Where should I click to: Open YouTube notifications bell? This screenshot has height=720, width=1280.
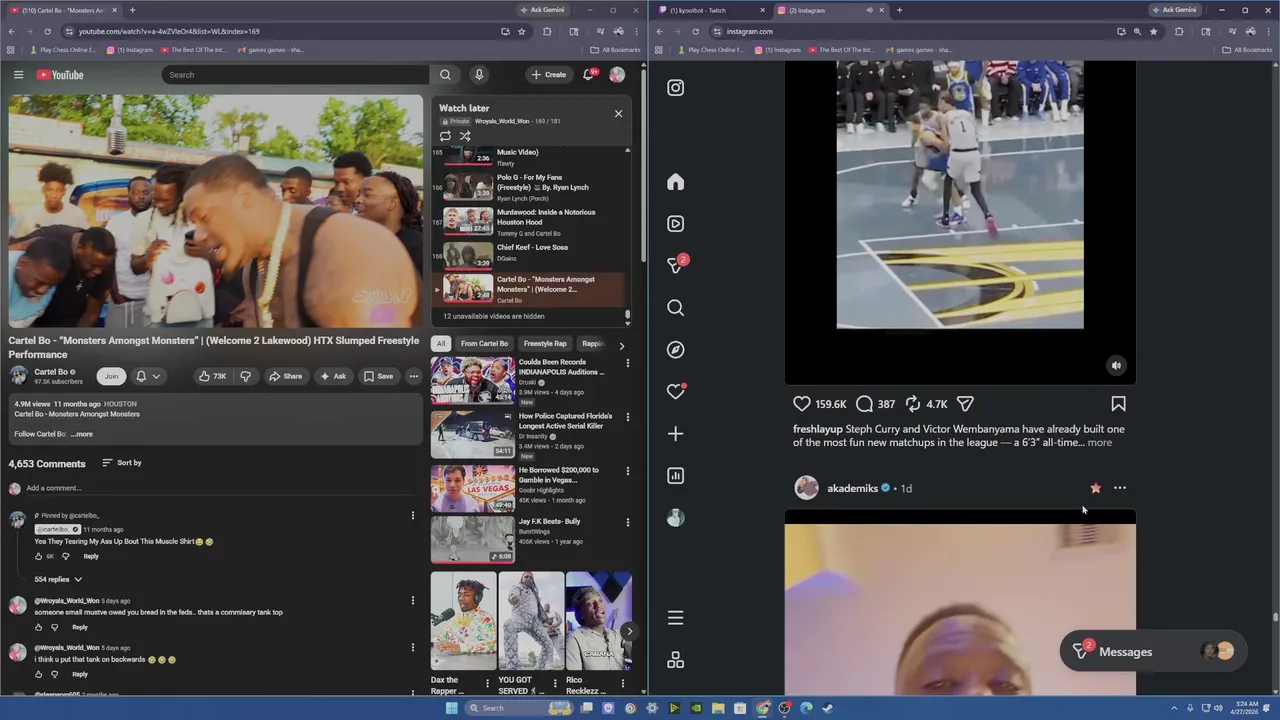[x=589, y=75]
